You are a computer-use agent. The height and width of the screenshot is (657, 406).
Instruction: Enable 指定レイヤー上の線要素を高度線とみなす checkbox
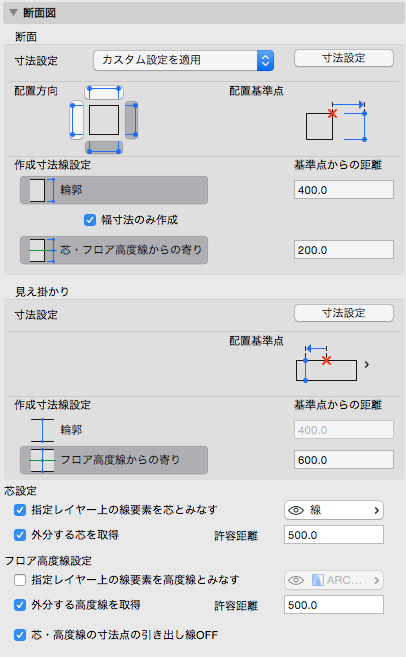pyautogui.click(x=20, y=580)
